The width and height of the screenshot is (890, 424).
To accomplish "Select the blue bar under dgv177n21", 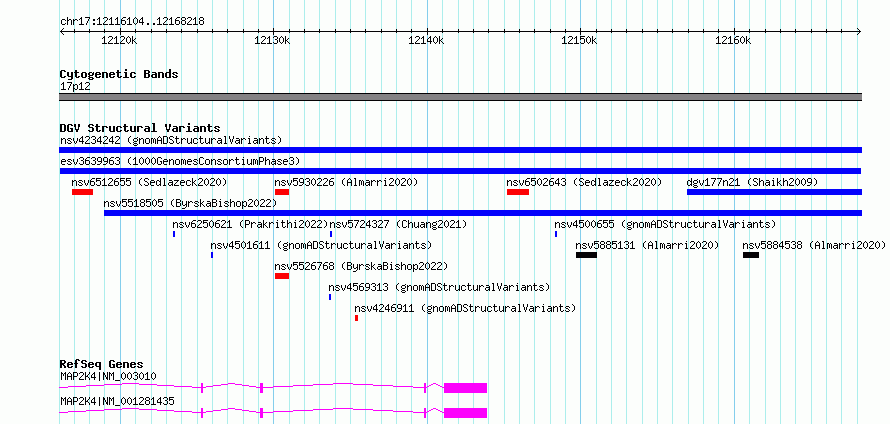I will [774, 192].
